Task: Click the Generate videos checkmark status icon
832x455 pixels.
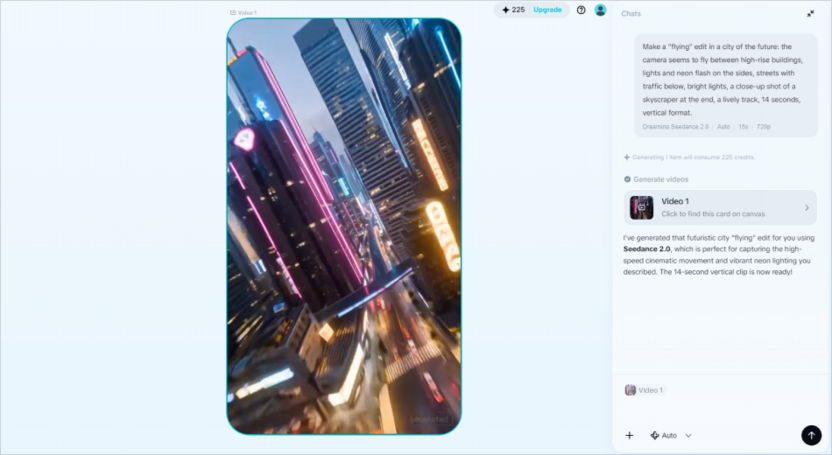Action: (627, 179)
